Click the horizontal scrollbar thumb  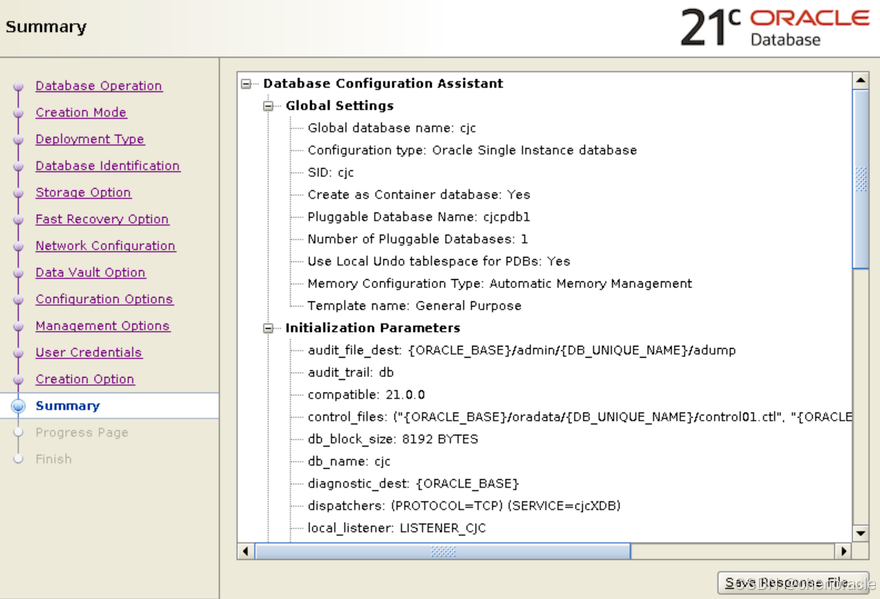(x=443, y=551)
